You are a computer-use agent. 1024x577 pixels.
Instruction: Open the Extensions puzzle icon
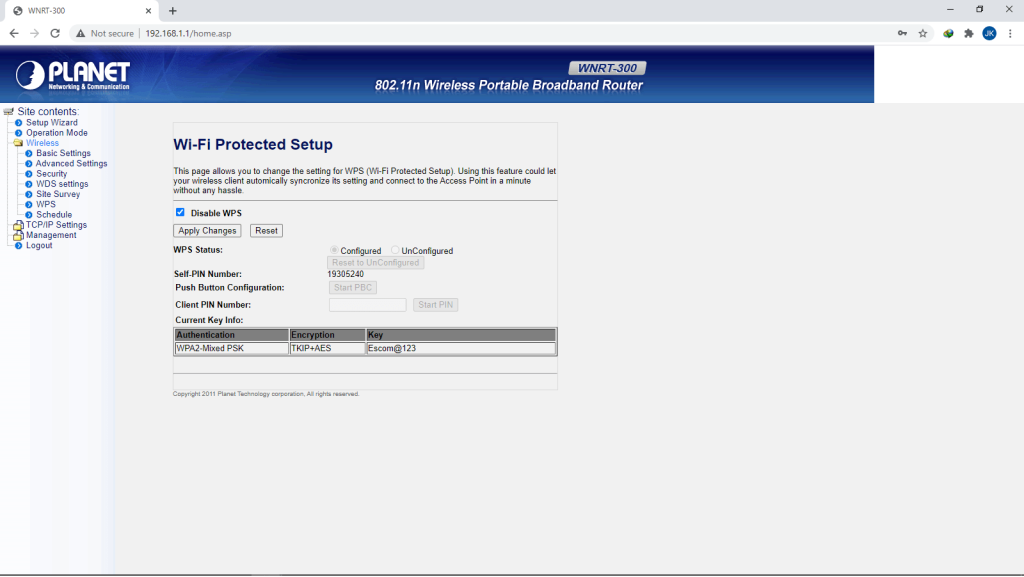click(x=968, y=33)
